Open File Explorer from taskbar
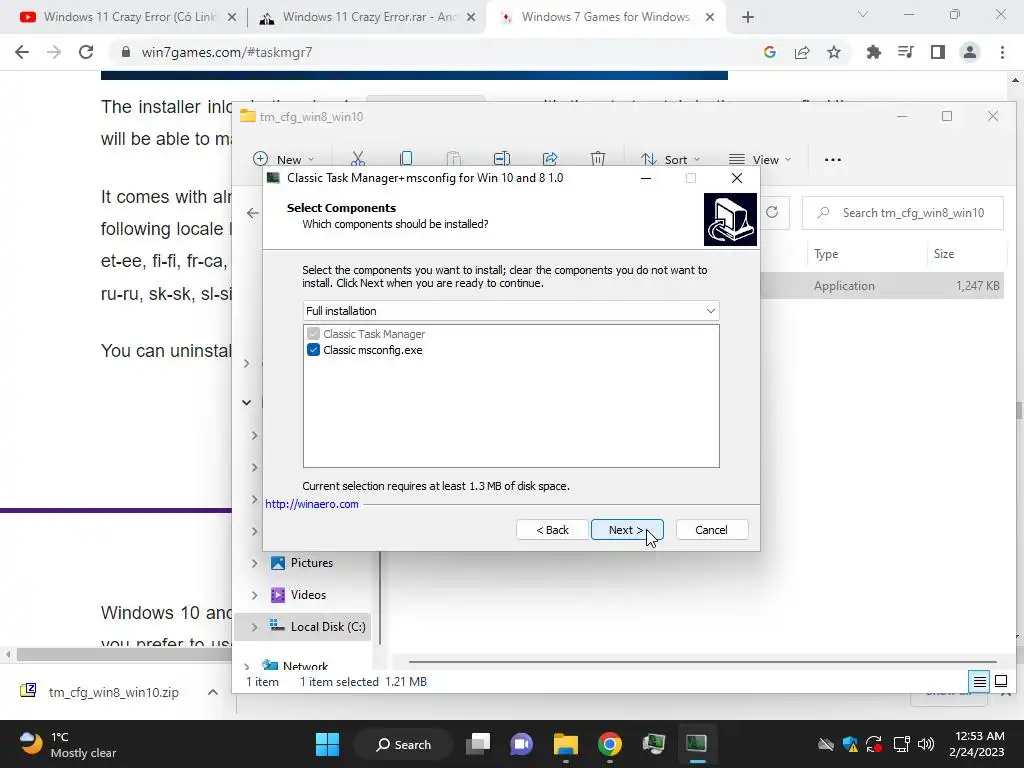The height and width of the screenshot is (768, 1024). (566, 744)
